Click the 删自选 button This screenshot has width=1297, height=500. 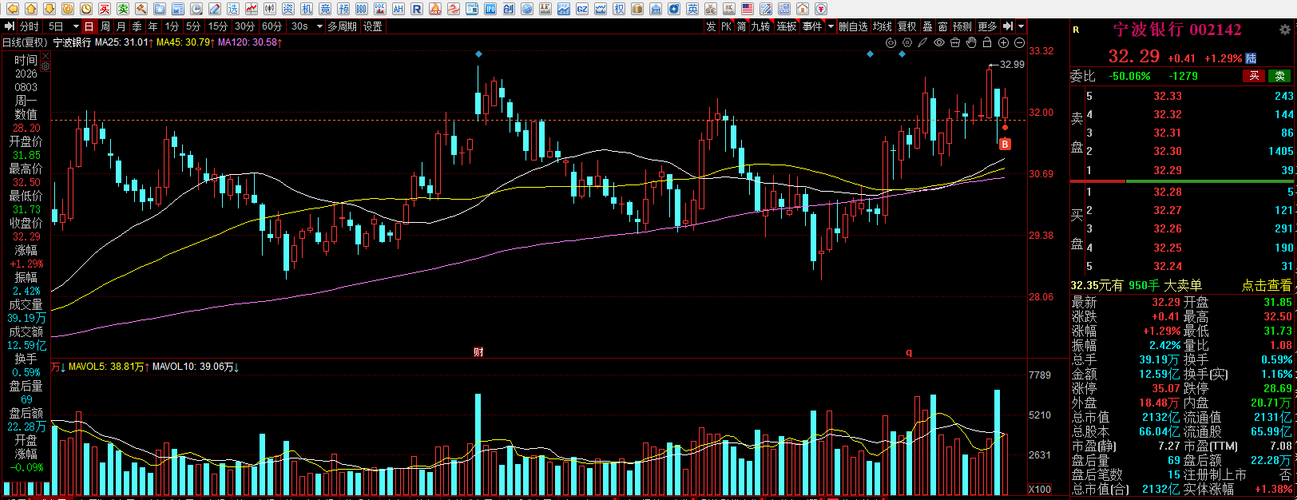click(x=853, y=26)
